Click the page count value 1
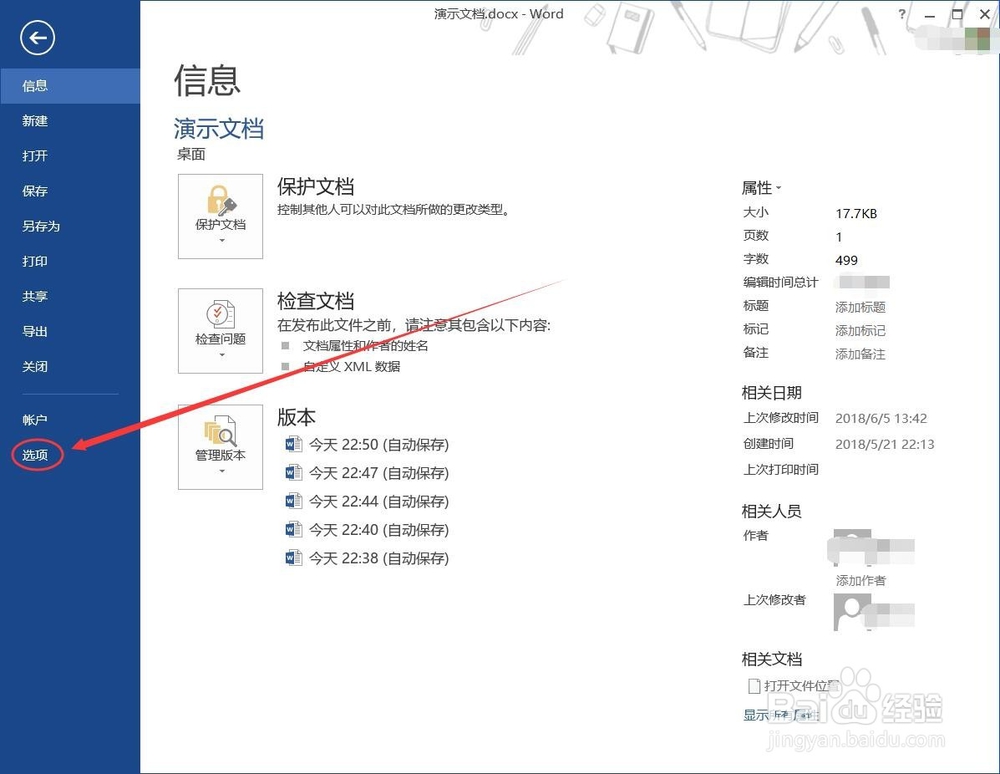The image size is (1000, 774). [839, 237]
